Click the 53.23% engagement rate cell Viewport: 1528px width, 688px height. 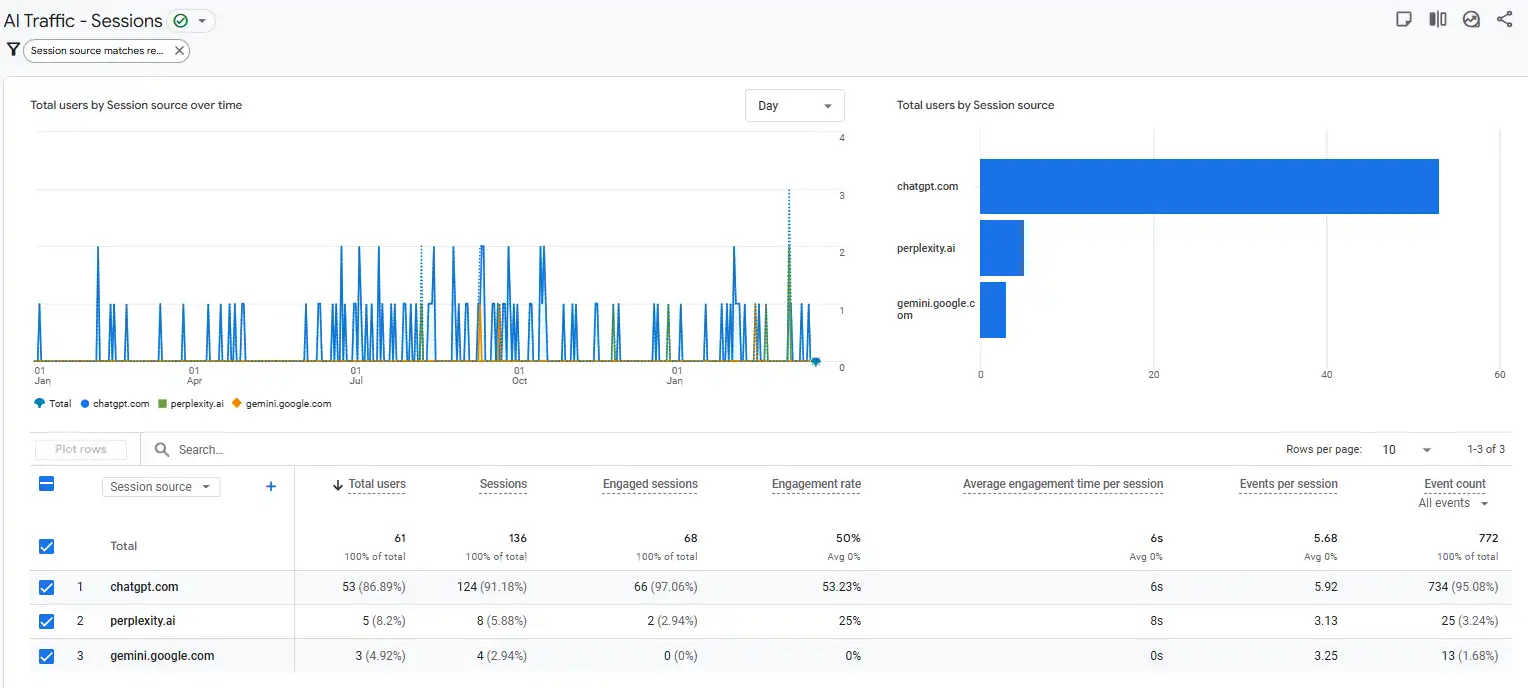coord(842,587)
